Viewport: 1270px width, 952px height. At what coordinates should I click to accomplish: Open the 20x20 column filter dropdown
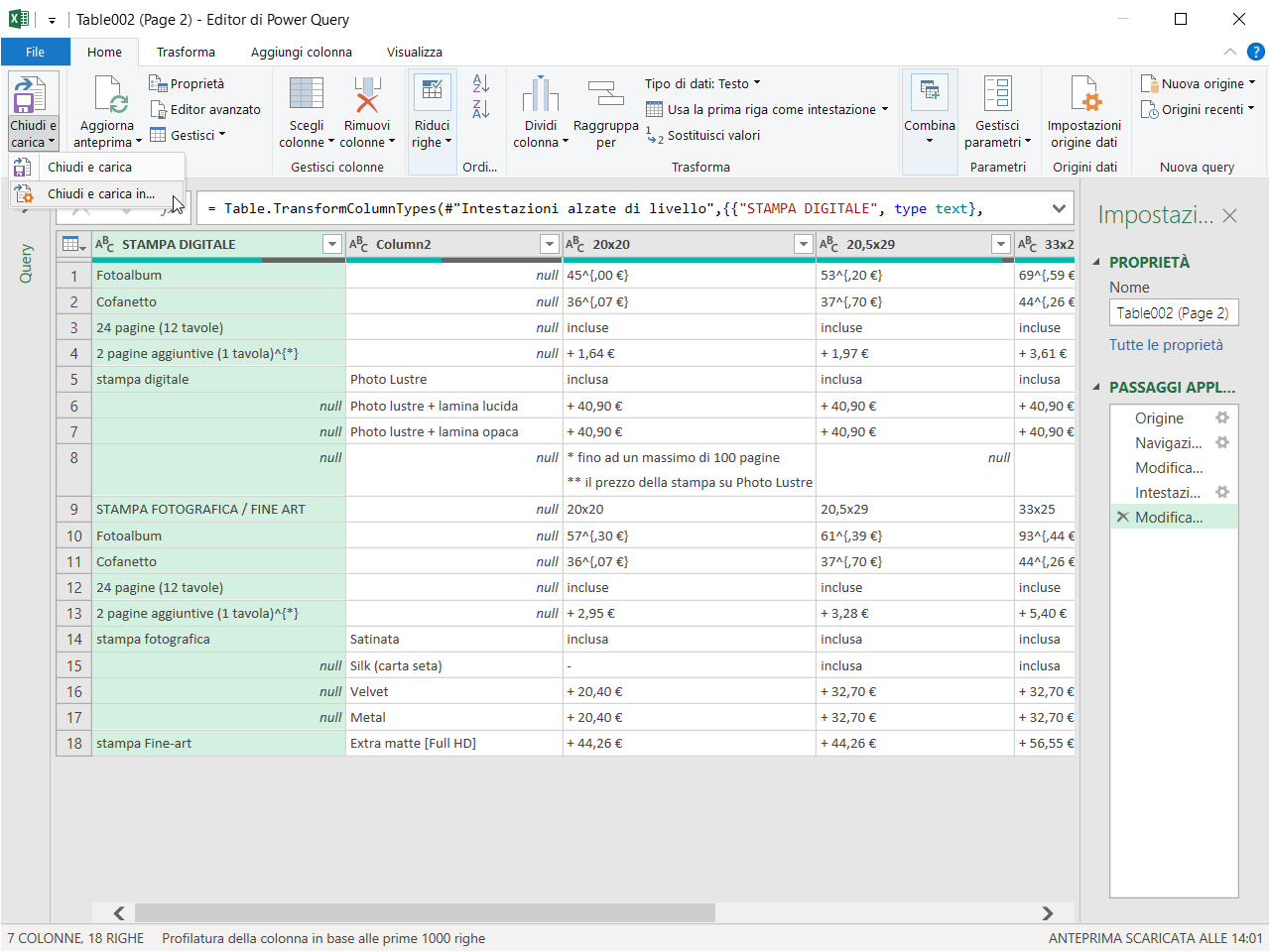point(804,244)
